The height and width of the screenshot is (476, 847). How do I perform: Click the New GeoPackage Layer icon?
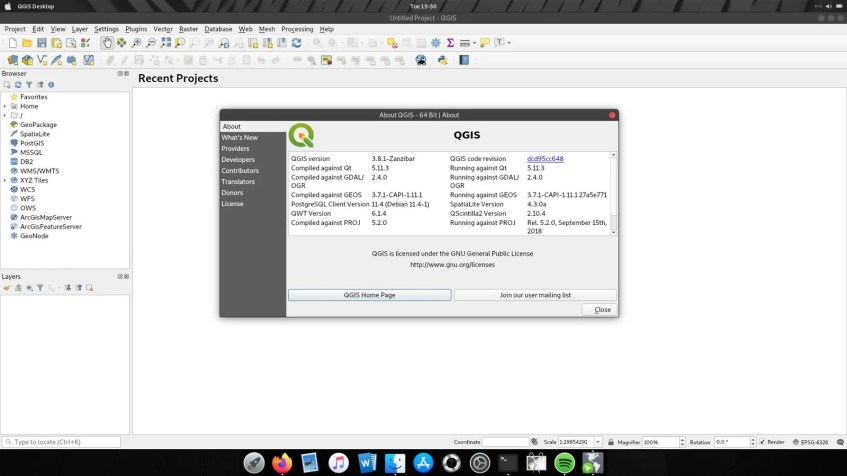(x=27, y=60)
